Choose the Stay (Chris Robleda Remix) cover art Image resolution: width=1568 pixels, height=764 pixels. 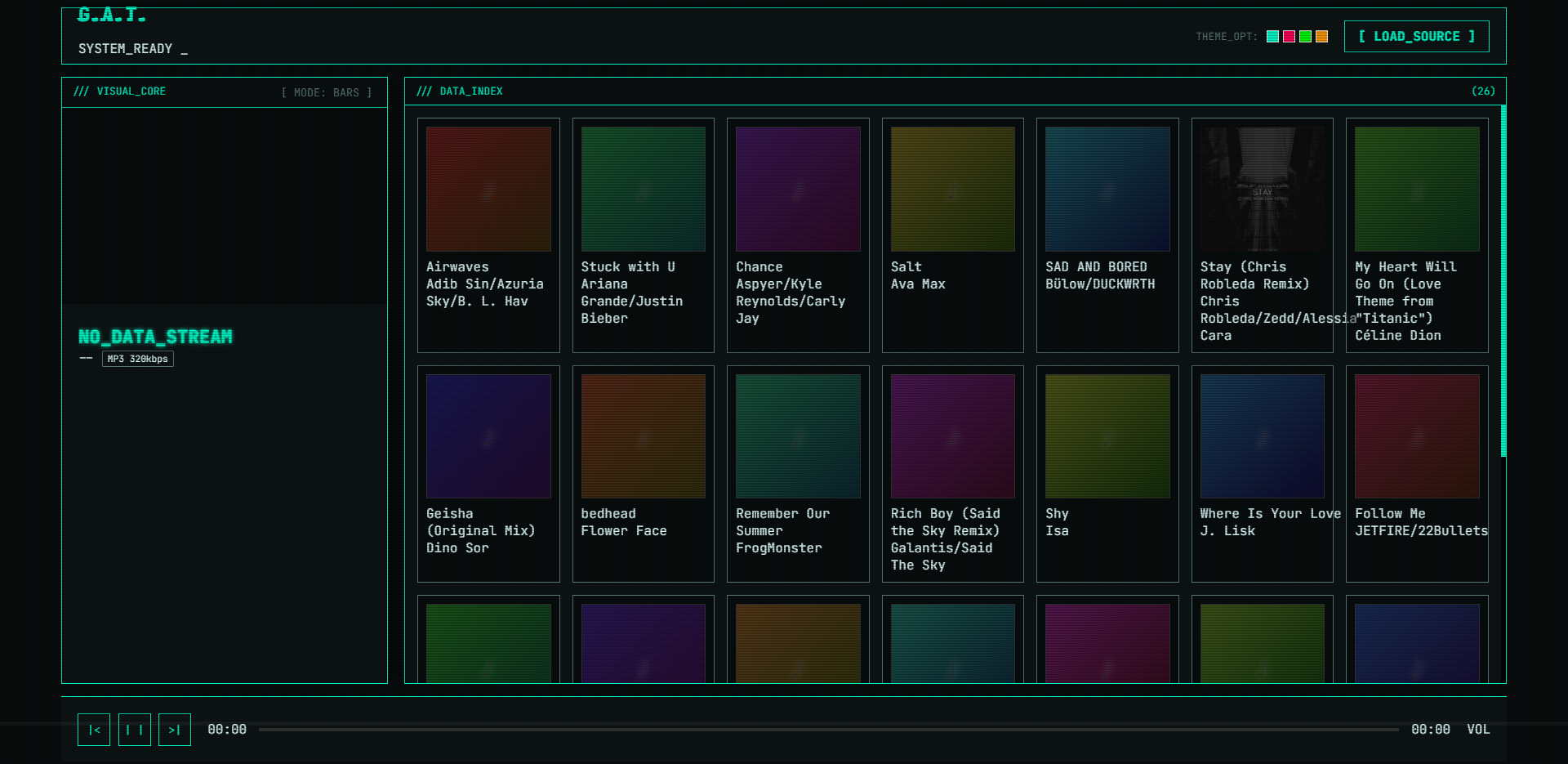click(1262, 189)
